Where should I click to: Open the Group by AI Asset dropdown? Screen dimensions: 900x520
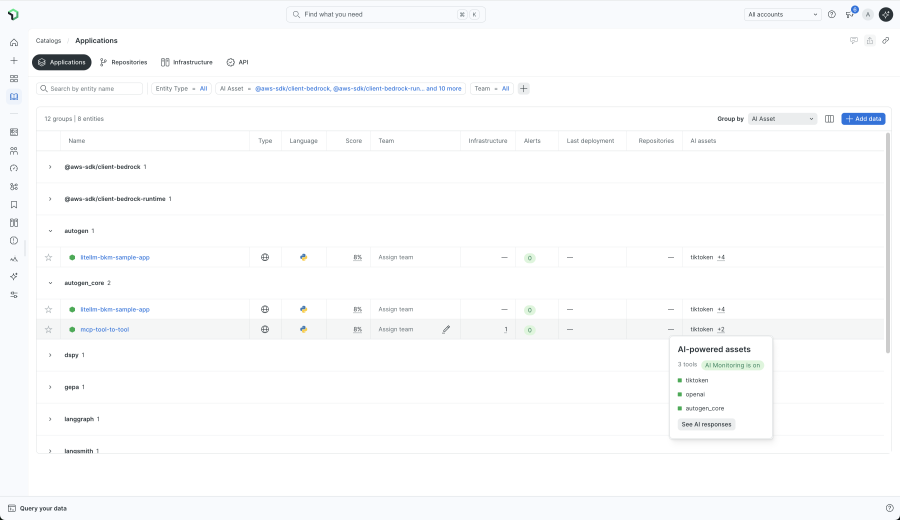(x=782, y=119)
